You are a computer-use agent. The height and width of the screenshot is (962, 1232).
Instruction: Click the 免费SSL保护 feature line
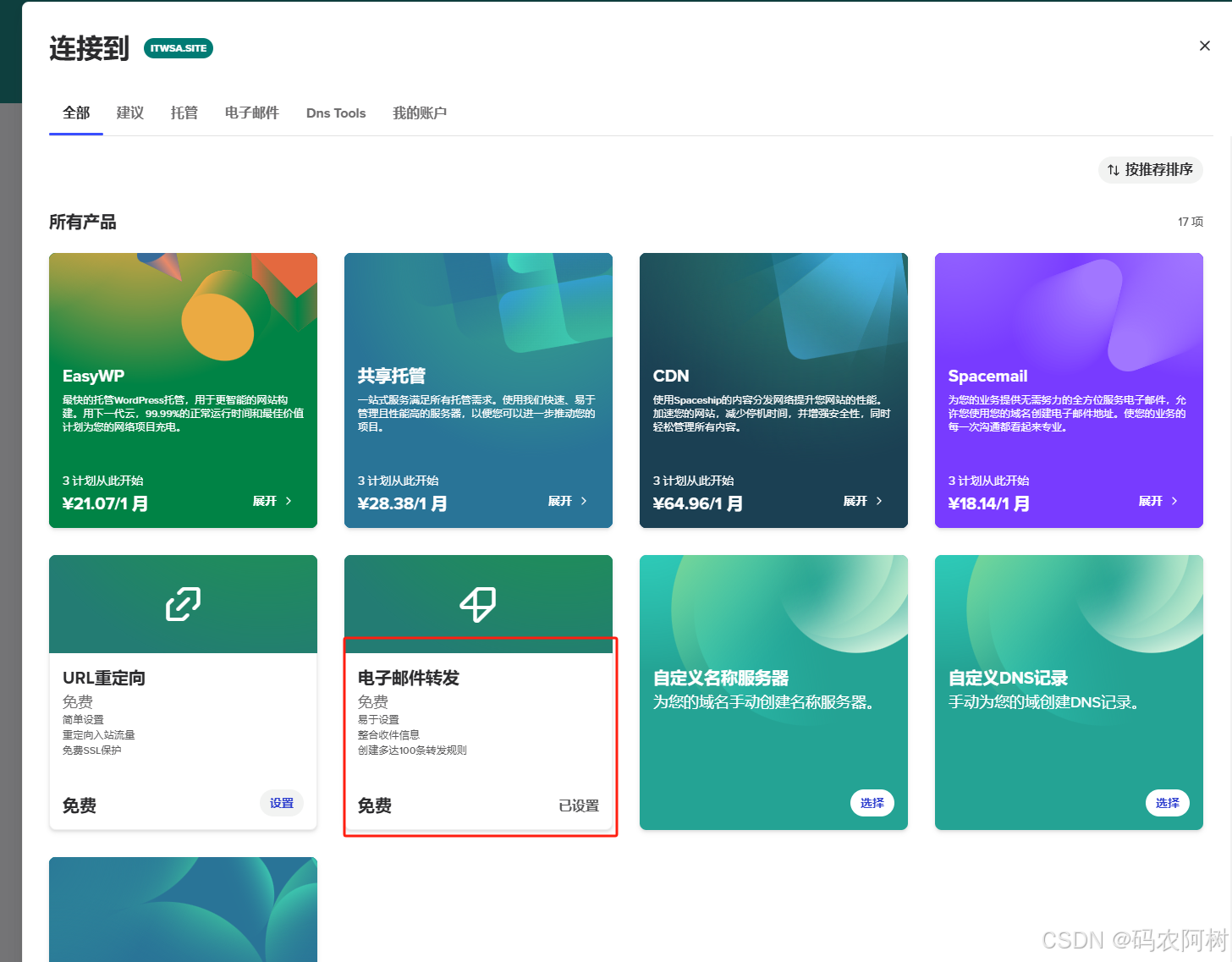[92, 750]
